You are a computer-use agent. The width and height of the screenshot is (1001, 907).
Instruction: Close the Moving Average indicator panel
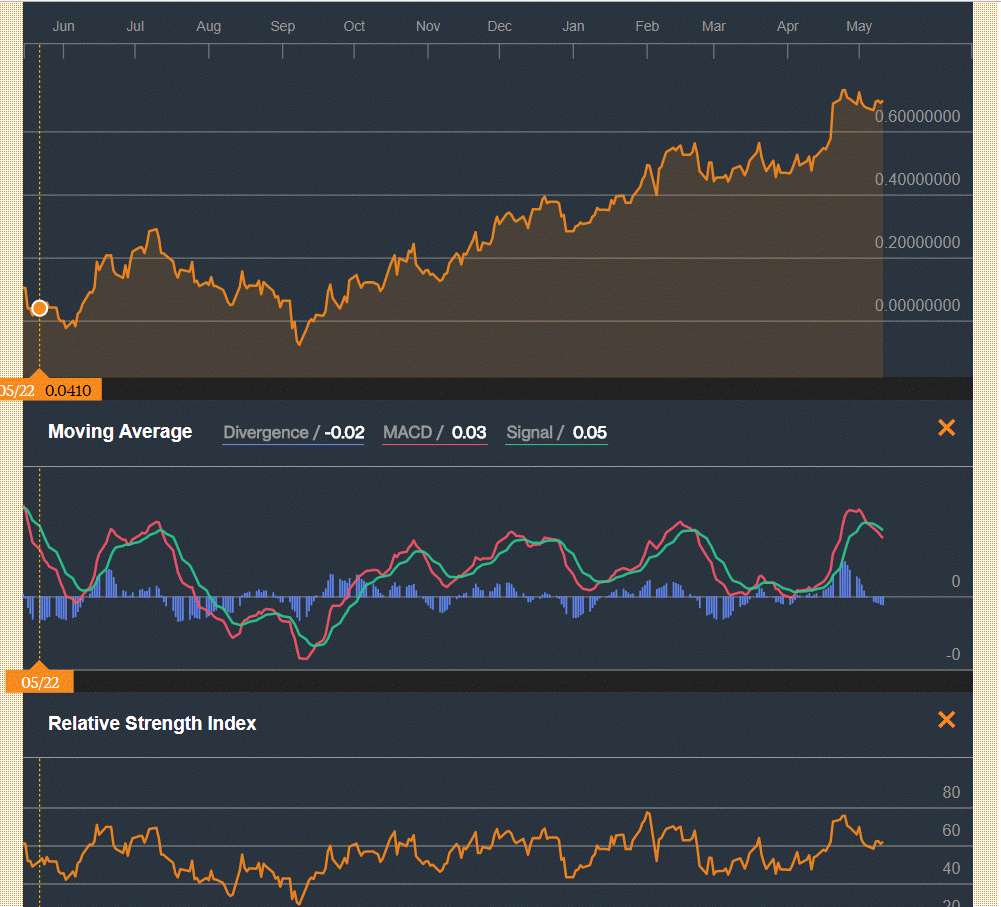coord(946,428)
